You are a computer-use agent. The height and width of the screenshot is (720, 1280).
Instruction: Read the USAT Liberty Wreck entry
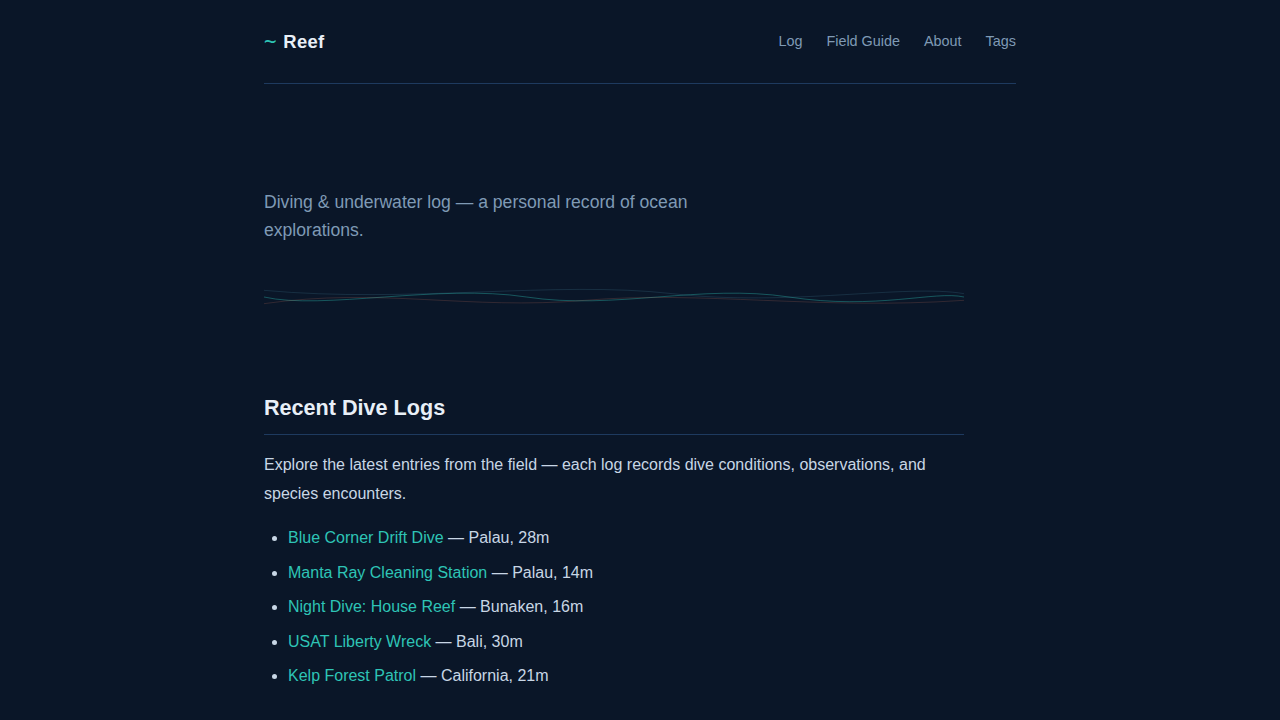pos(359,642)
